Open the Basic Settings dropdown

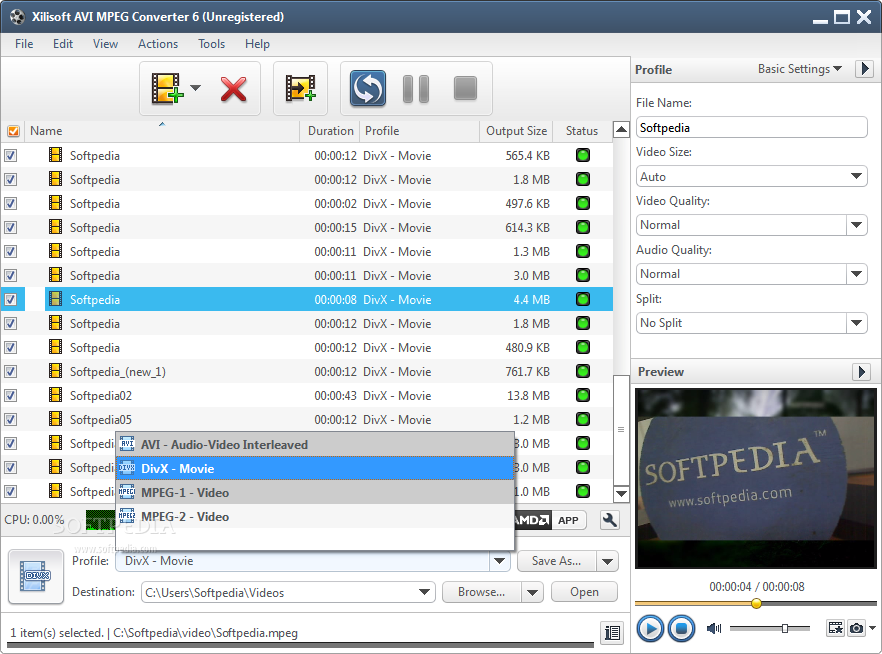799,69
